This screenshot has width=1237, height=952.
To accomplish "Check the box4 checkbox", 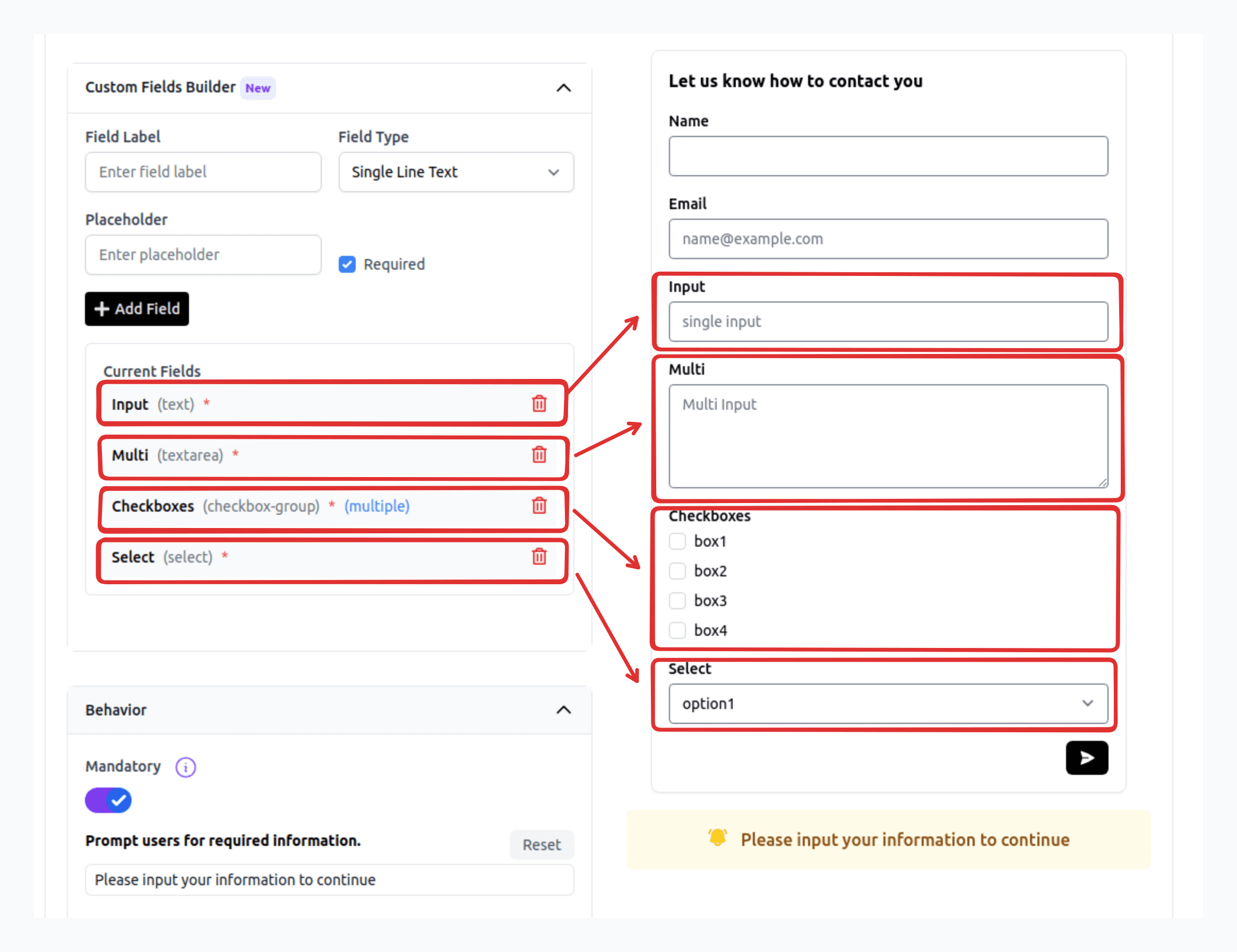I will [677, 630].
